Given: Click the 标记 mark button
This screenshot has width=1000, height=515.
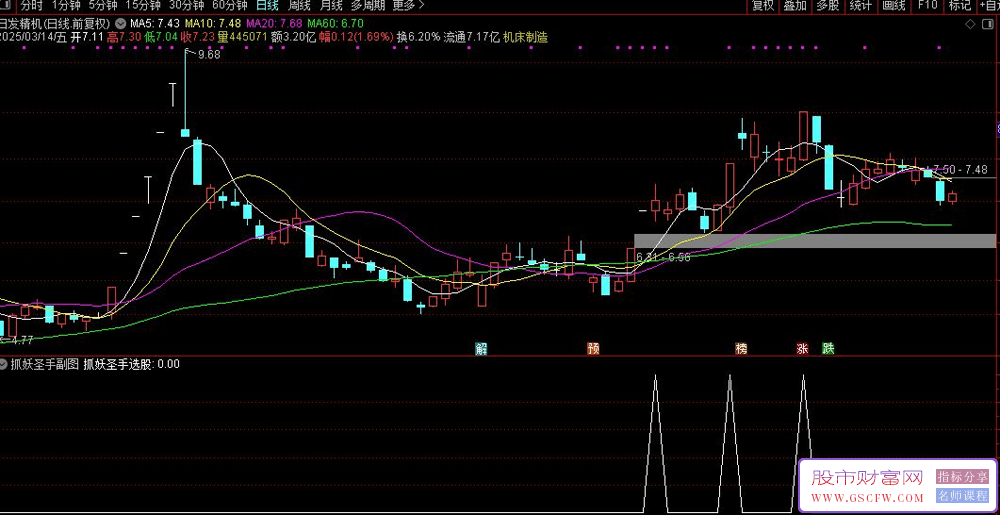Looking at the screenshot, I should (959, 6).
